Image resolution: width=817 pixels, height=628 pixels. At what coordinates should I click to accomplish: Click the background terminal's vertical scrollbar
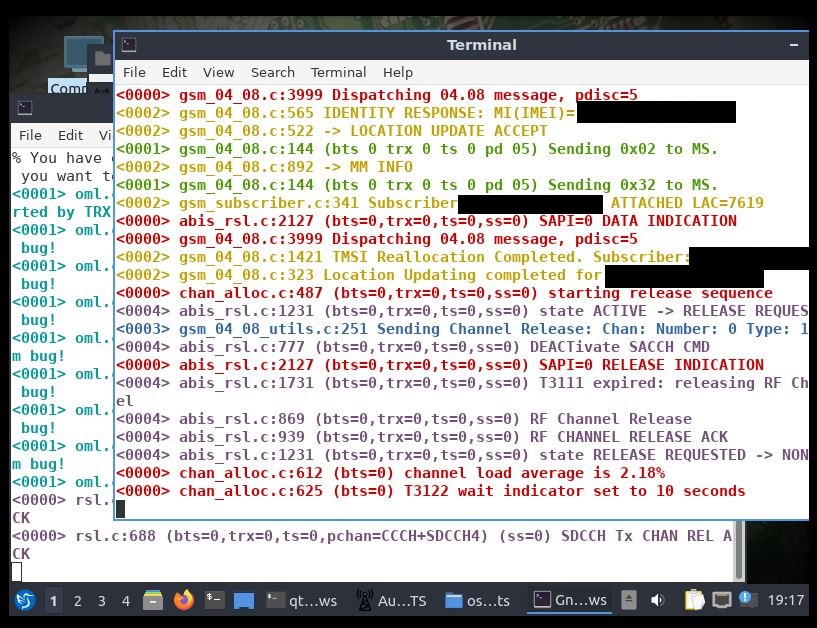click(739, 551)
